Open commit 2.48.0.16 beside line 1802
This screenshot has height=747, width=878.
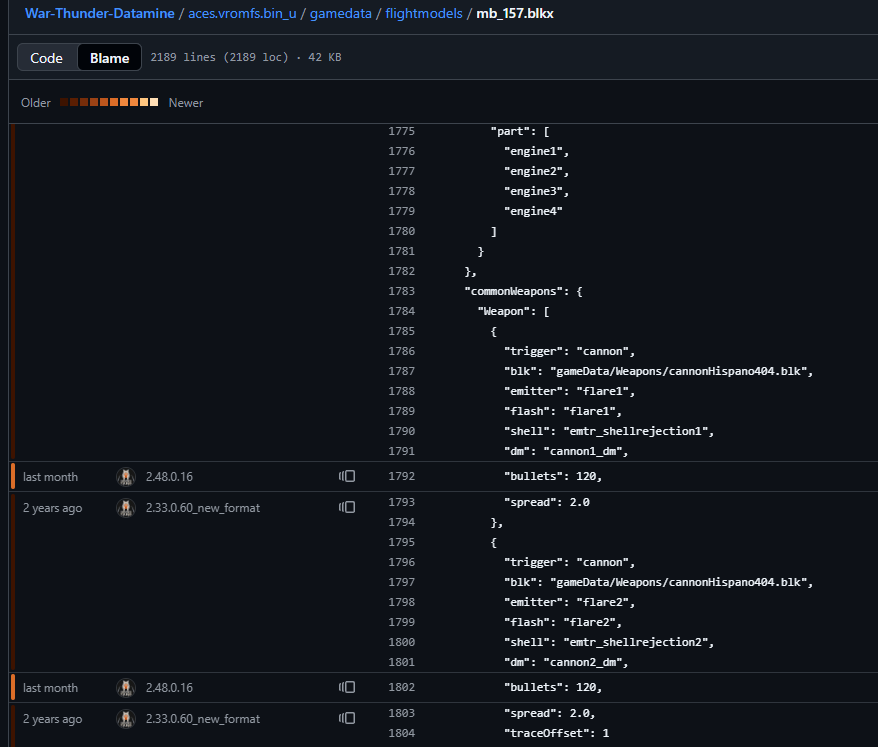coord(169,688)
